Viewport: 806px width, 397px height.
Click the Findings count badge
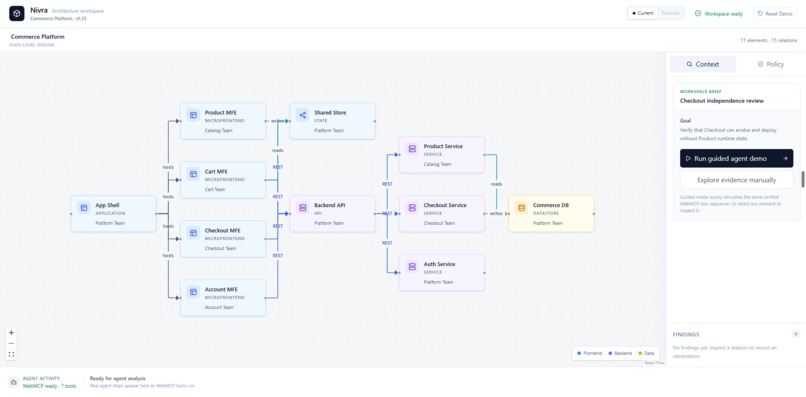[x=796, y=334]
